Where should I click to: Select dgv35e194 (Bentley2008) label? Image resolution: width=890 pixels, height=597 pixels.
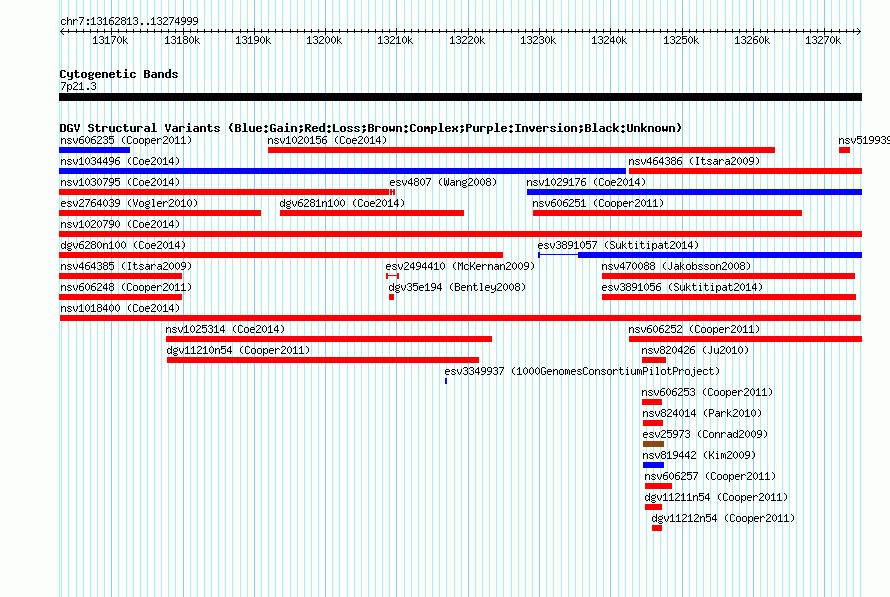tap(457, 287)
